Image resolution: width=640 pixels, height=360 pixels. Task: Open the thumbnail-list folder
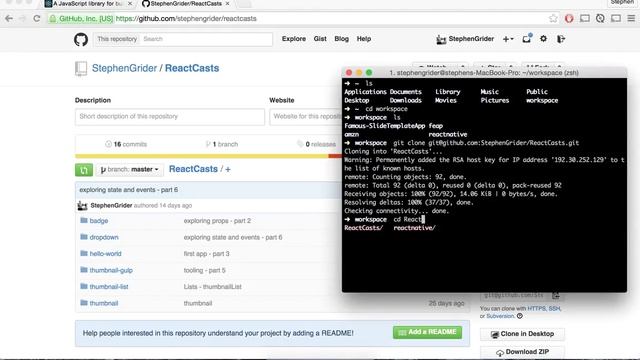(109, 287)
